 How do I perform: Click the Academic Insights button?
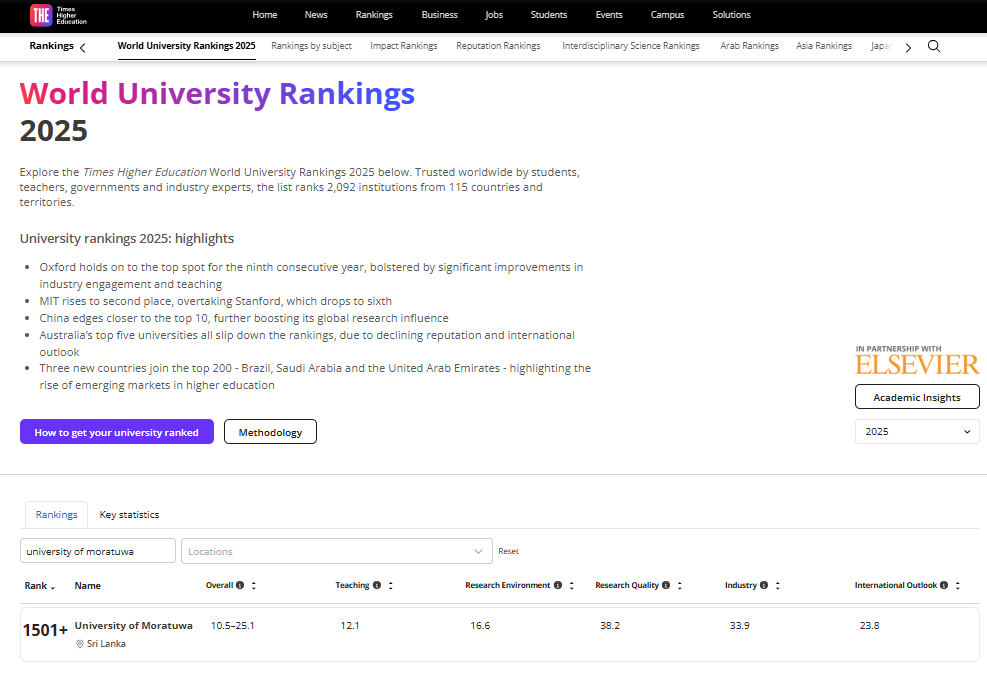tap(917, 397)
